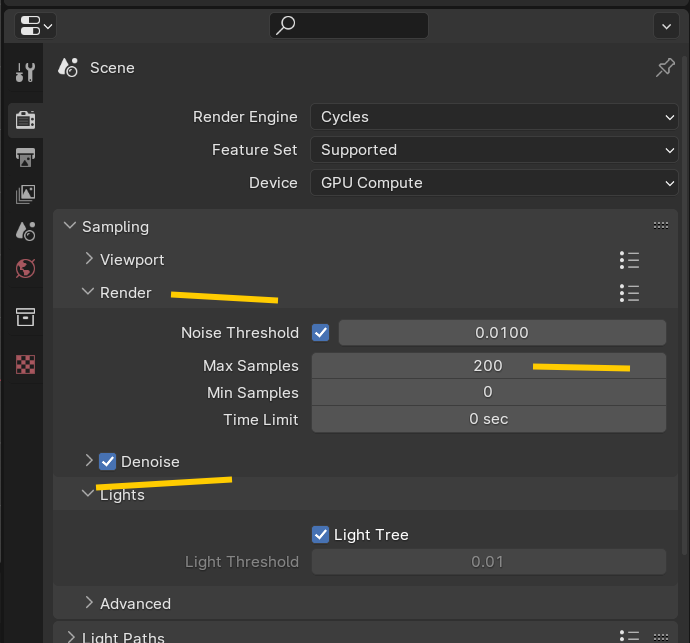Viewport: 690px width, 643px height.
Task: Open the Output properties tab
Action: tap(26, 157)
